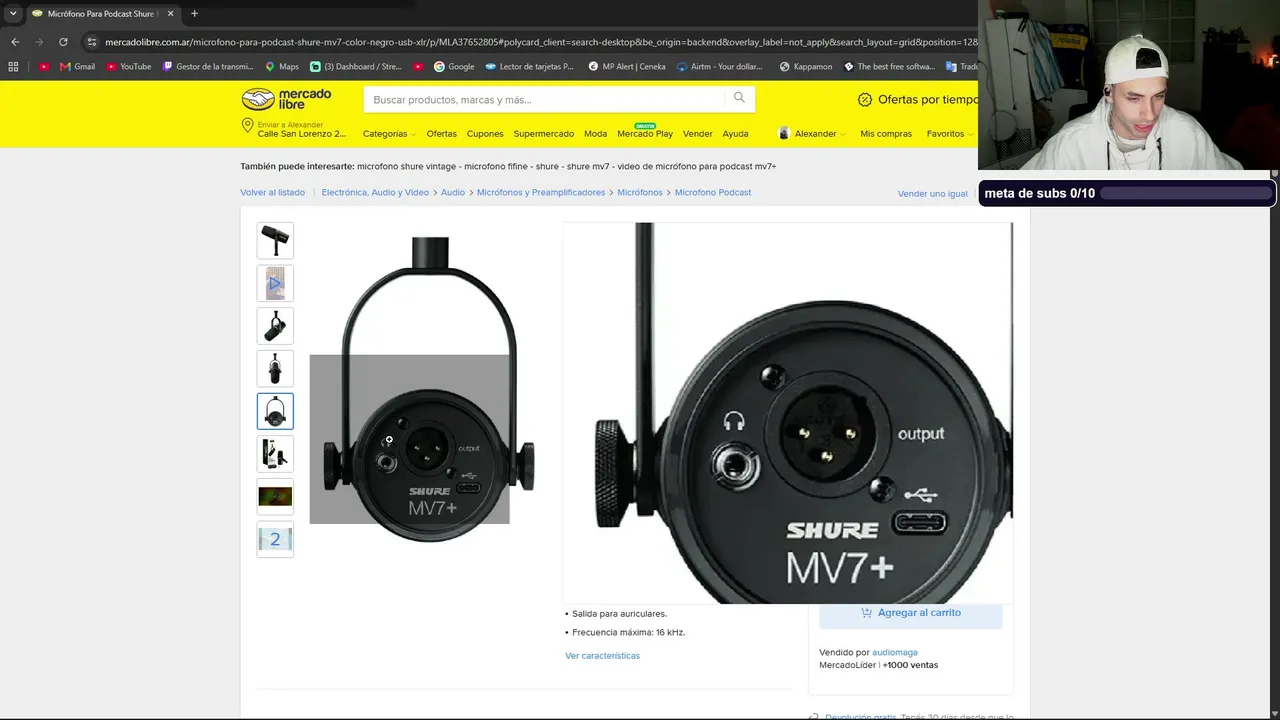Image resolution: width=1280 pixels, height=720 pixels.
Task: Open the tab search dropdown arrow
Action: 13,13
